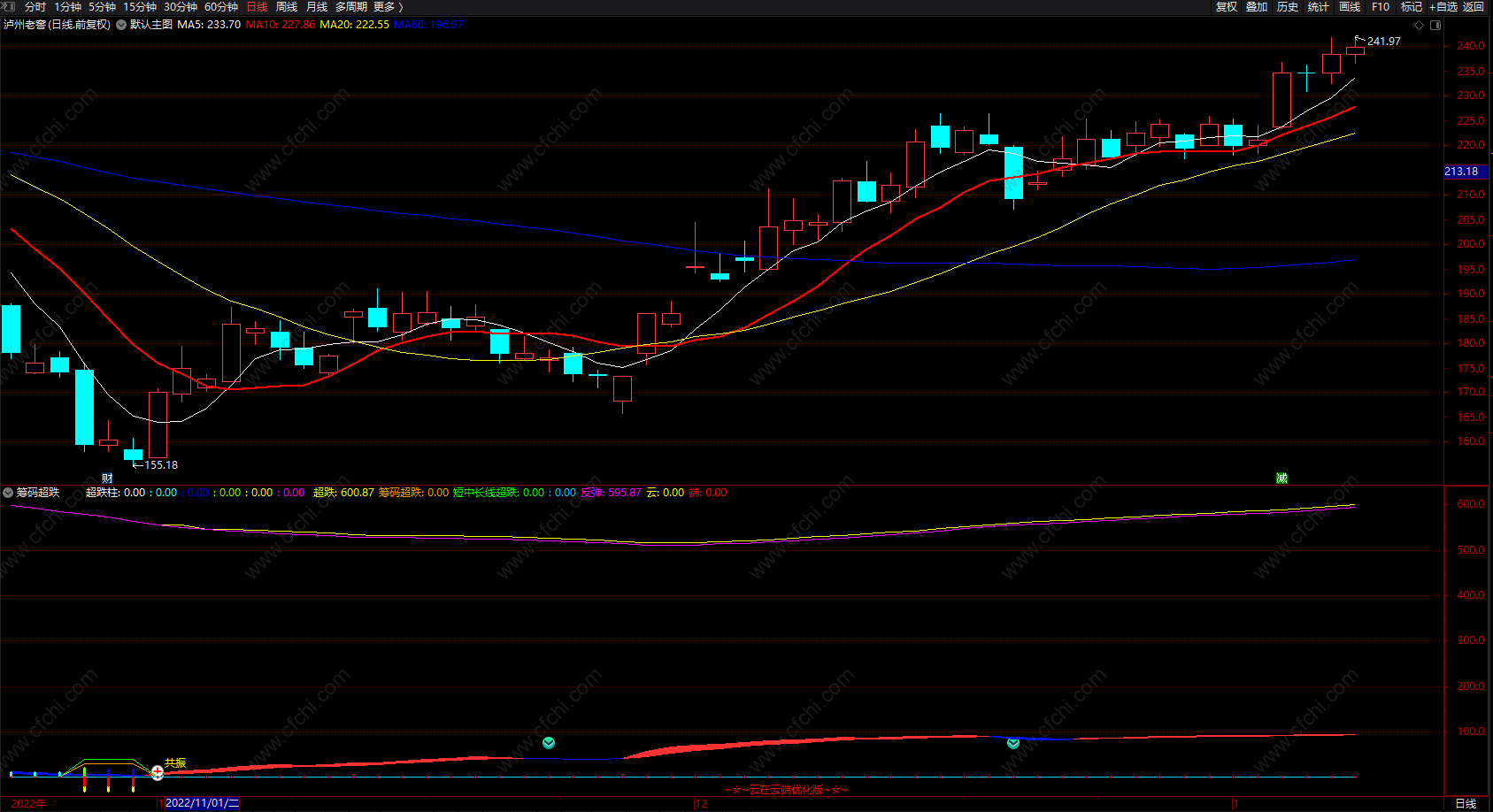Click the 返回 back button

click(1474, 7)
